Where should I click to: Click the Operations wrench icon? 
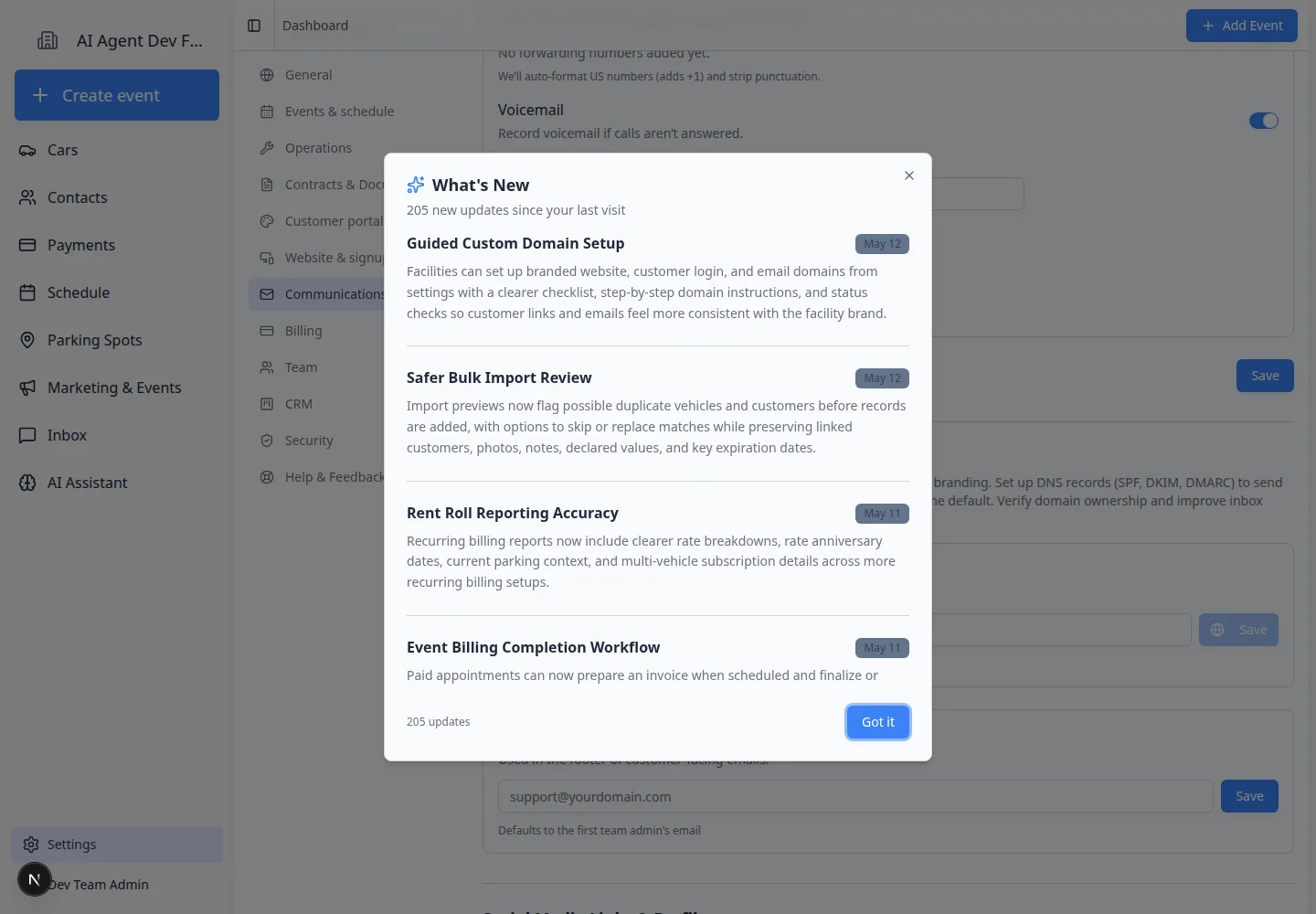[267, 148]
